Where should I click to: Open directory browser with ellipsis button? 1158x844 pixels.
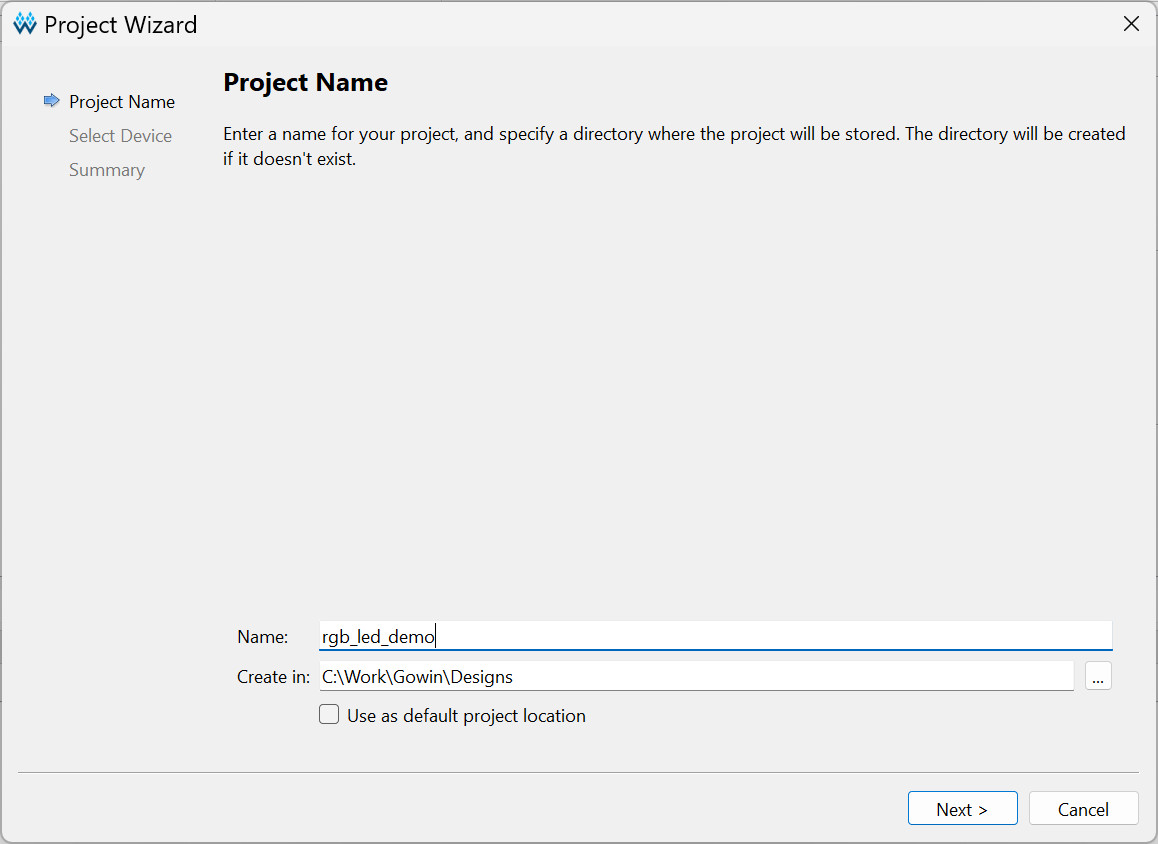point(1097,676)
